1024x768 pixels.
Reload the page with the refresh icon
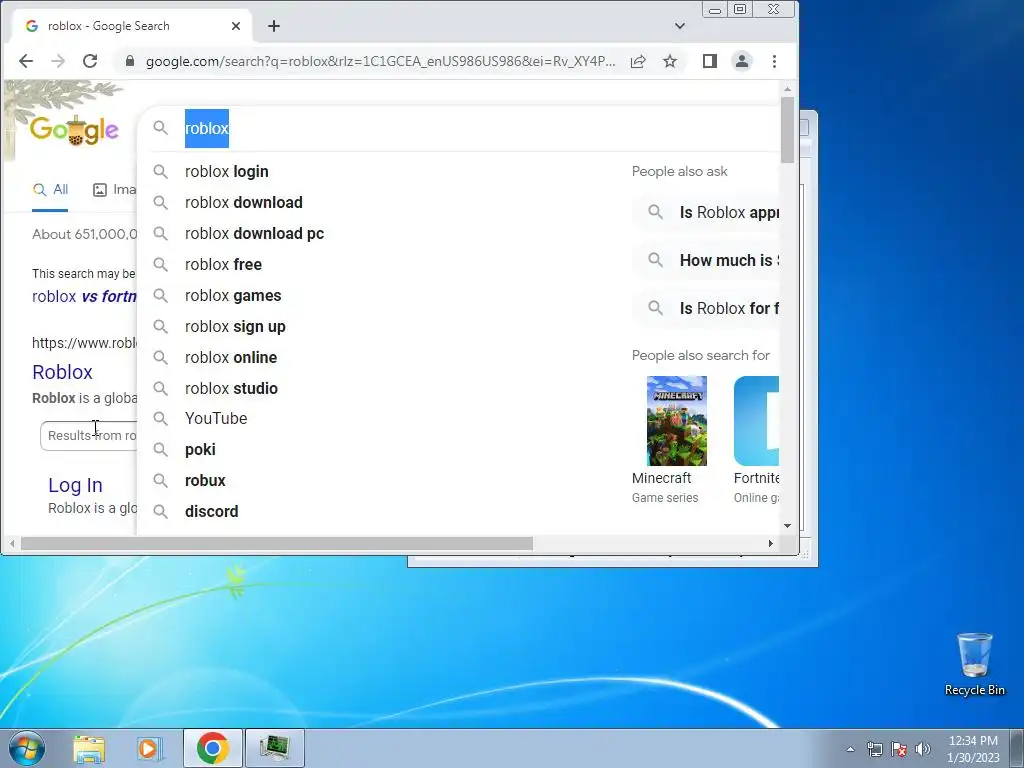pos(90,61)
